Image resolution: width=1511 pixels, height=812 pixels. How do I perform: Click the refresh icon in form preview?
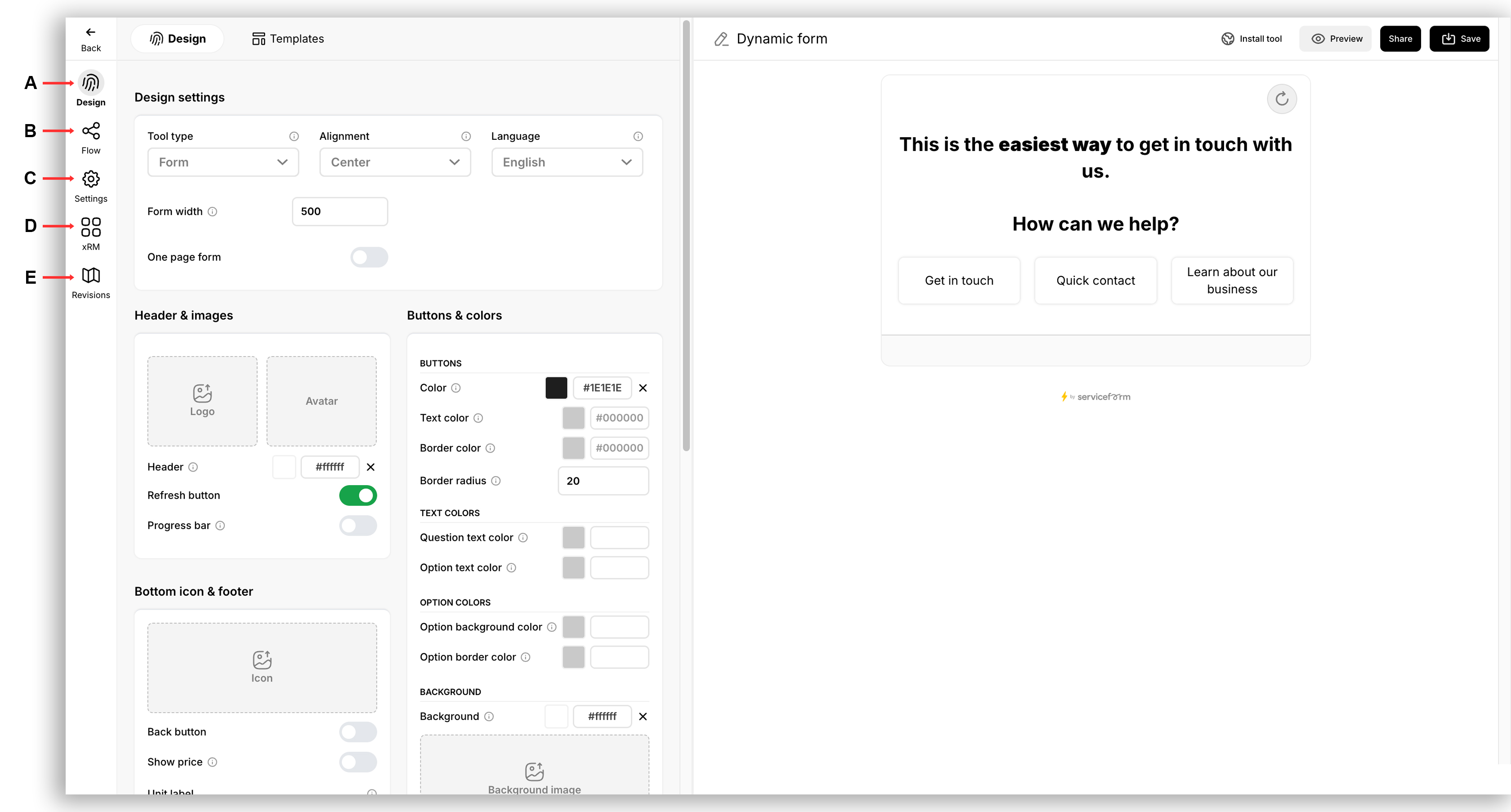point(1282,98)
